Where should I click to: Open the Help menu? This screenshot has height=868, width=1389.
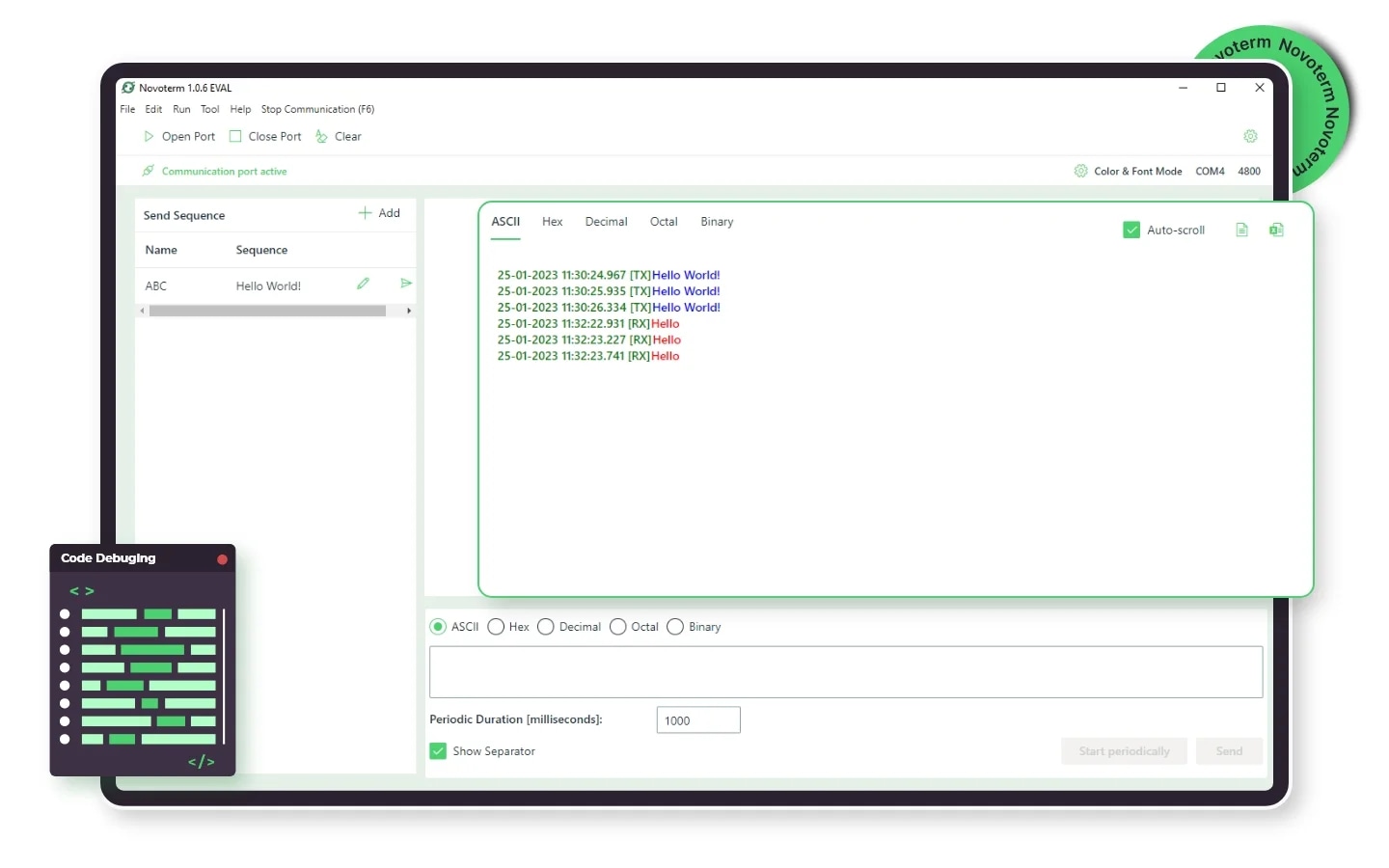point(240,110)
